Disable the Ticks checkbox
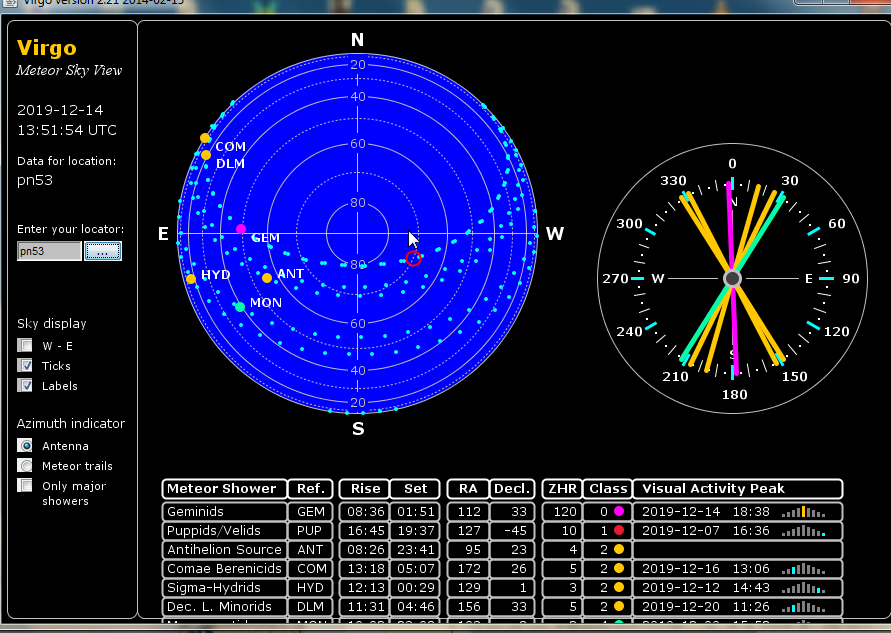 [x=25, y=365]
